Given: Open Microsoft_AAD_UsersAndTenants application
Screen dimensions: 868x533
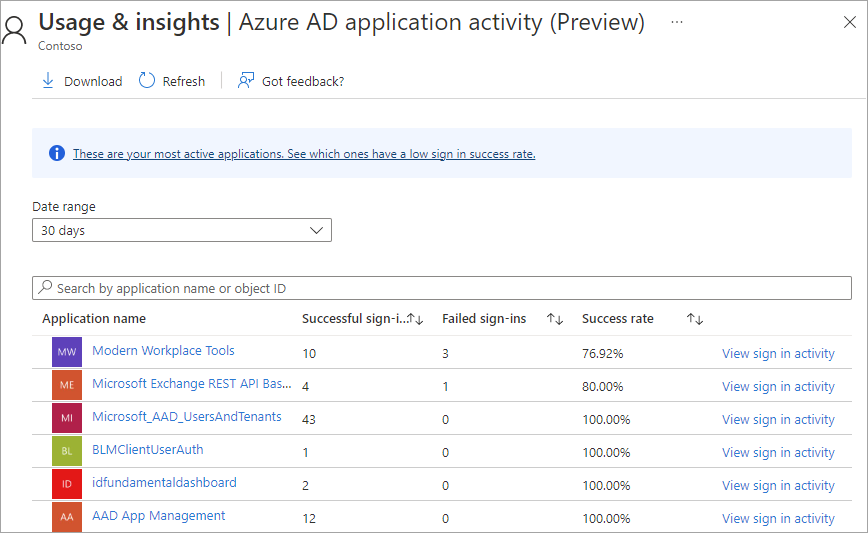Looking at the screenshot, I should point(187,417).
